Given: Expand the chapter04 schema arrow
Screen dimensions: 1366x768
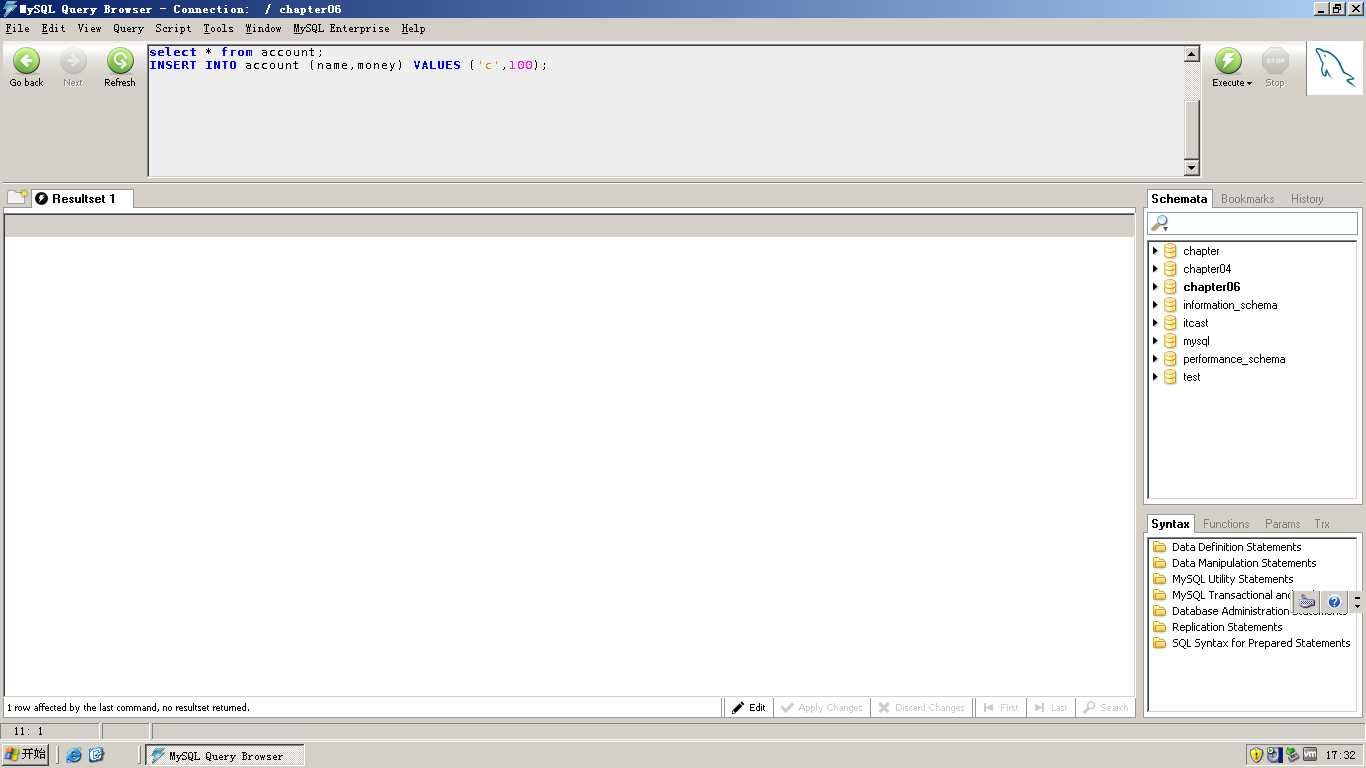Looking at the screenshot, I should tap(1155, 269).
